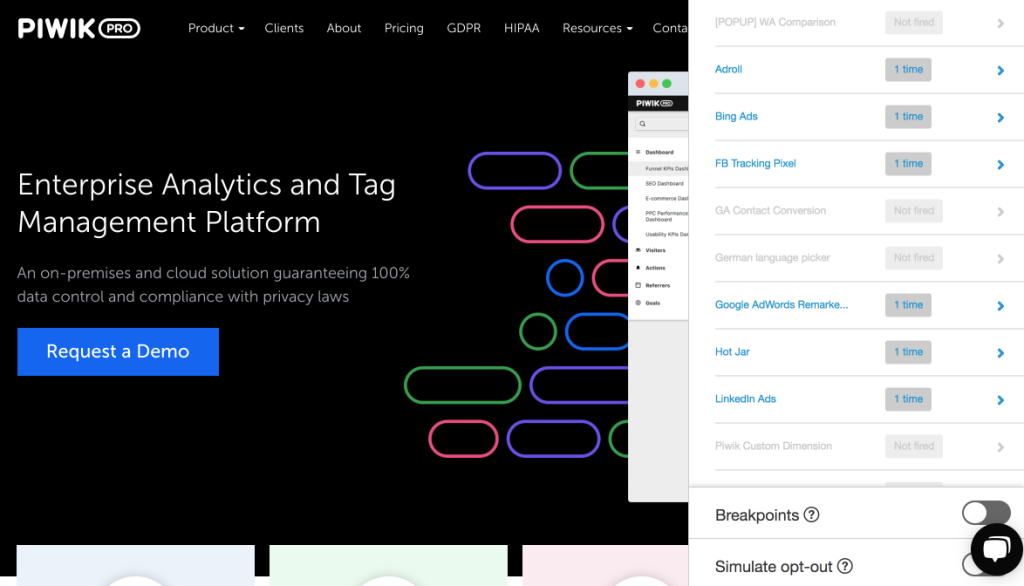The width and height of the screenshot is (1024, 586).
Task: Expand the FB Tracking Pixel chevron
Action: (1000, 164)
